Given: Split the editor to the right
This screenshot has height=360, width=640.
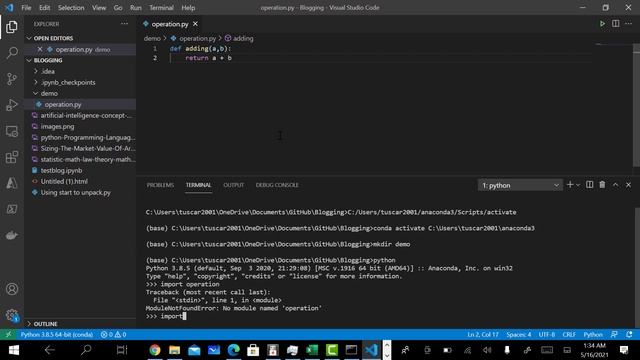Looking at the screenshot, I should click(x=616, y=24).
